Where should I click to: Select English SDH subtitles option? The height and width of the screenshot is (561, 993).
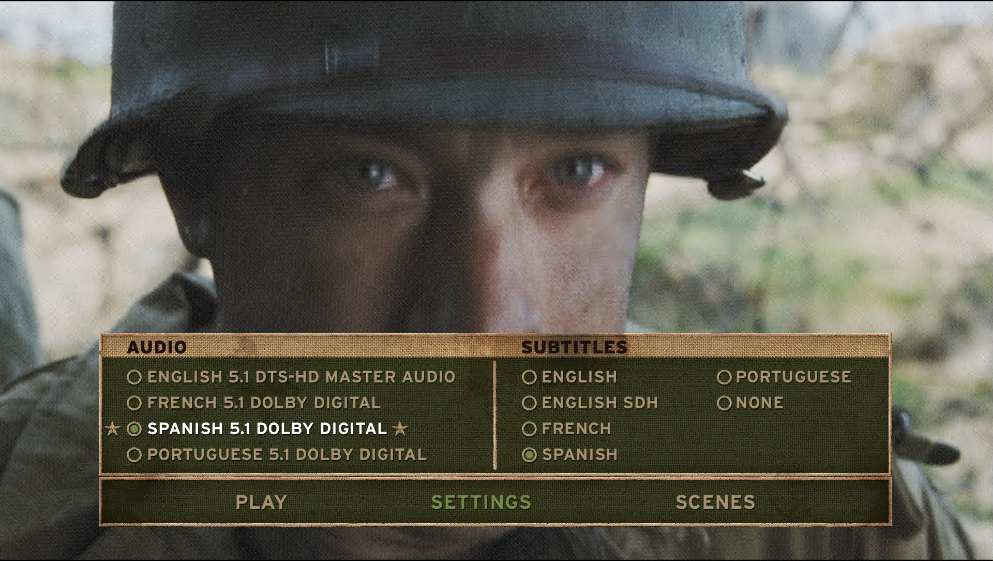pyautogui.click(x=529, y=403)
